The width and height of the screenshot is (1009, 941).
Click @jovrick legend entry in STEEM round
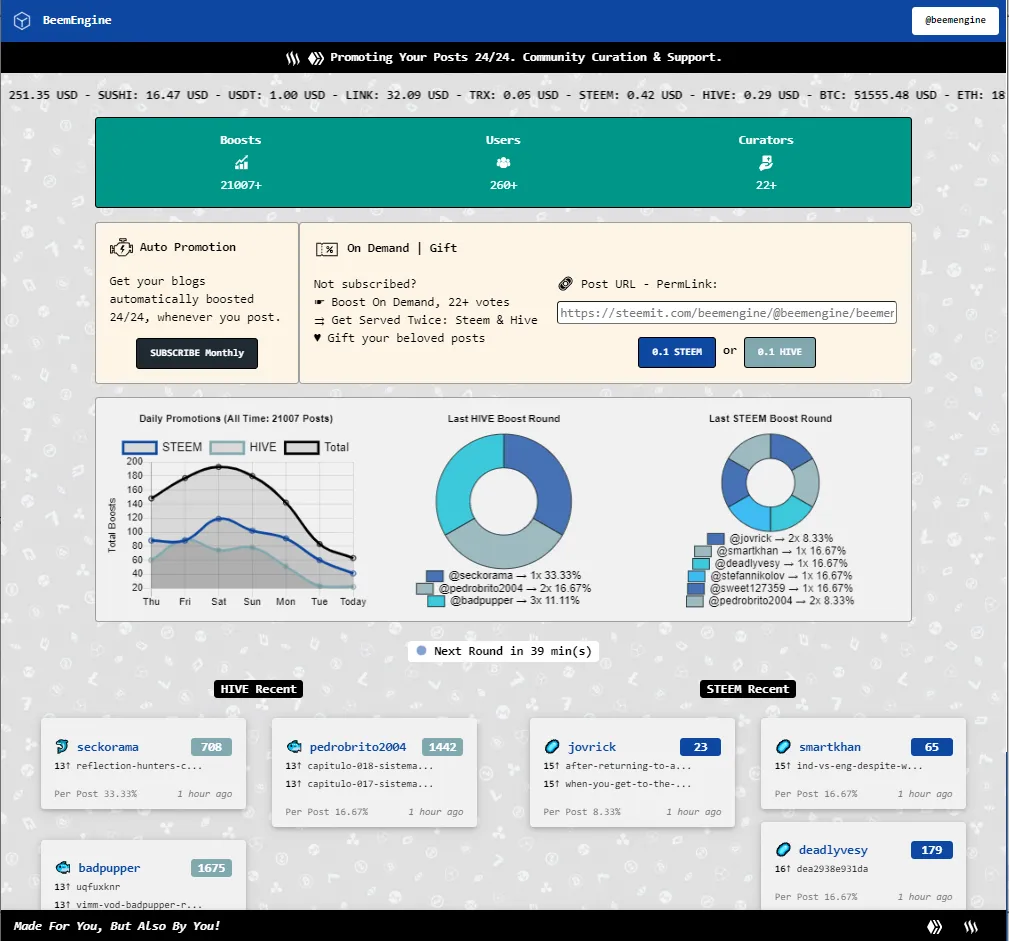[x=770, y=538]
